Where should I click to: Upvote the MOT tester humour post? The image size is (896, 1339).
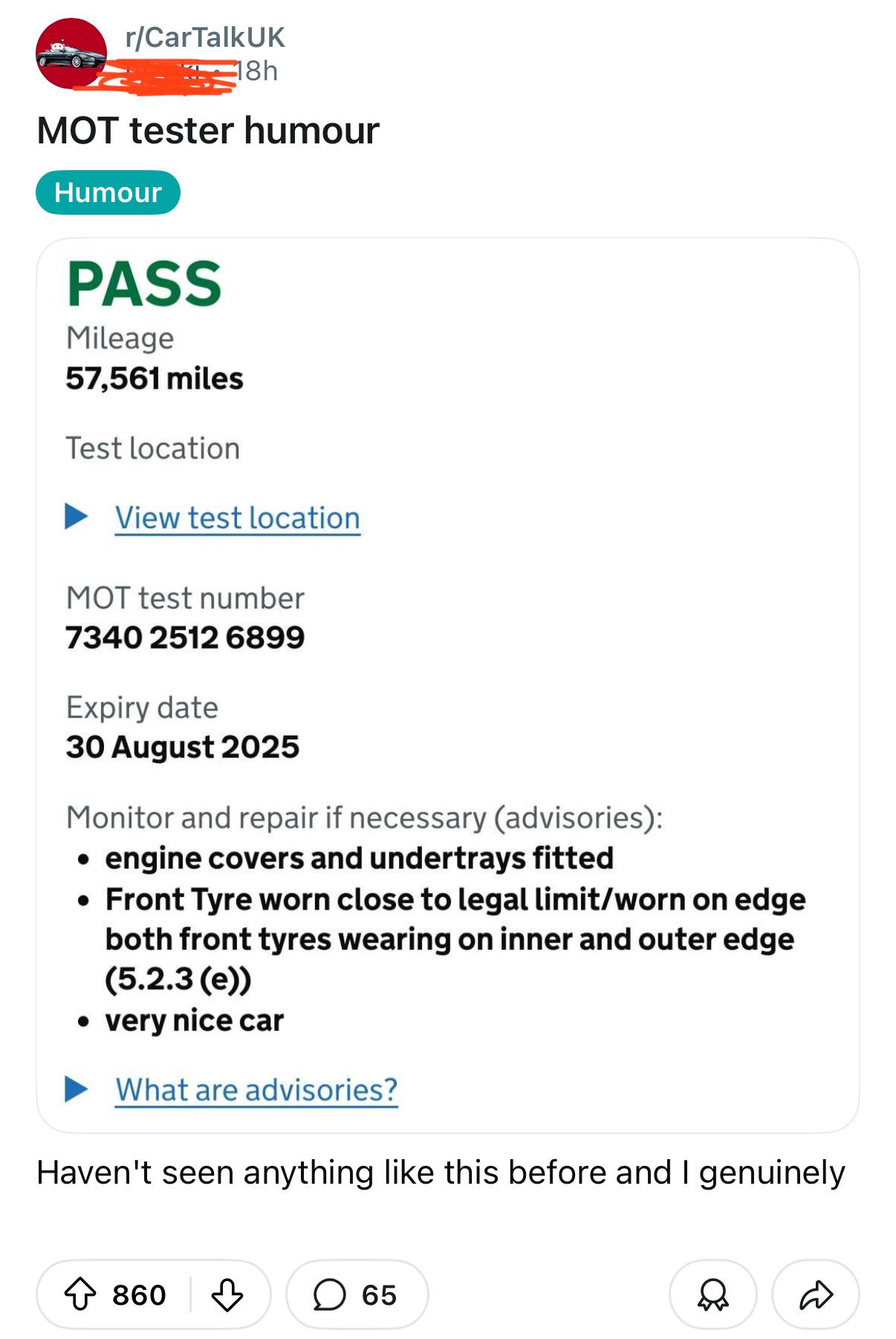(80, 1294)
